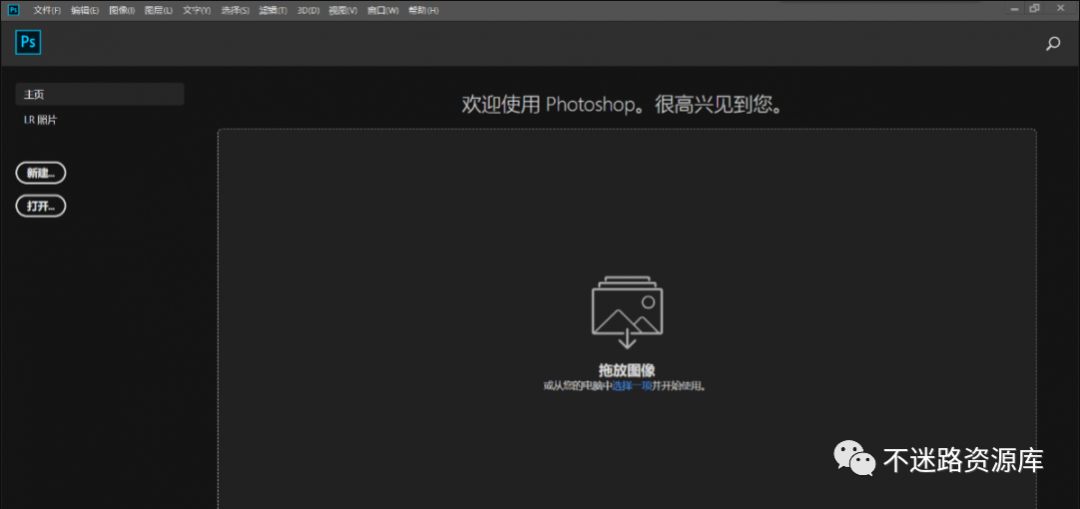Image resolution: width=1080 pixels, height=509 pixels.
Task: Restore down the Photoshop window
Action: 1034,9
